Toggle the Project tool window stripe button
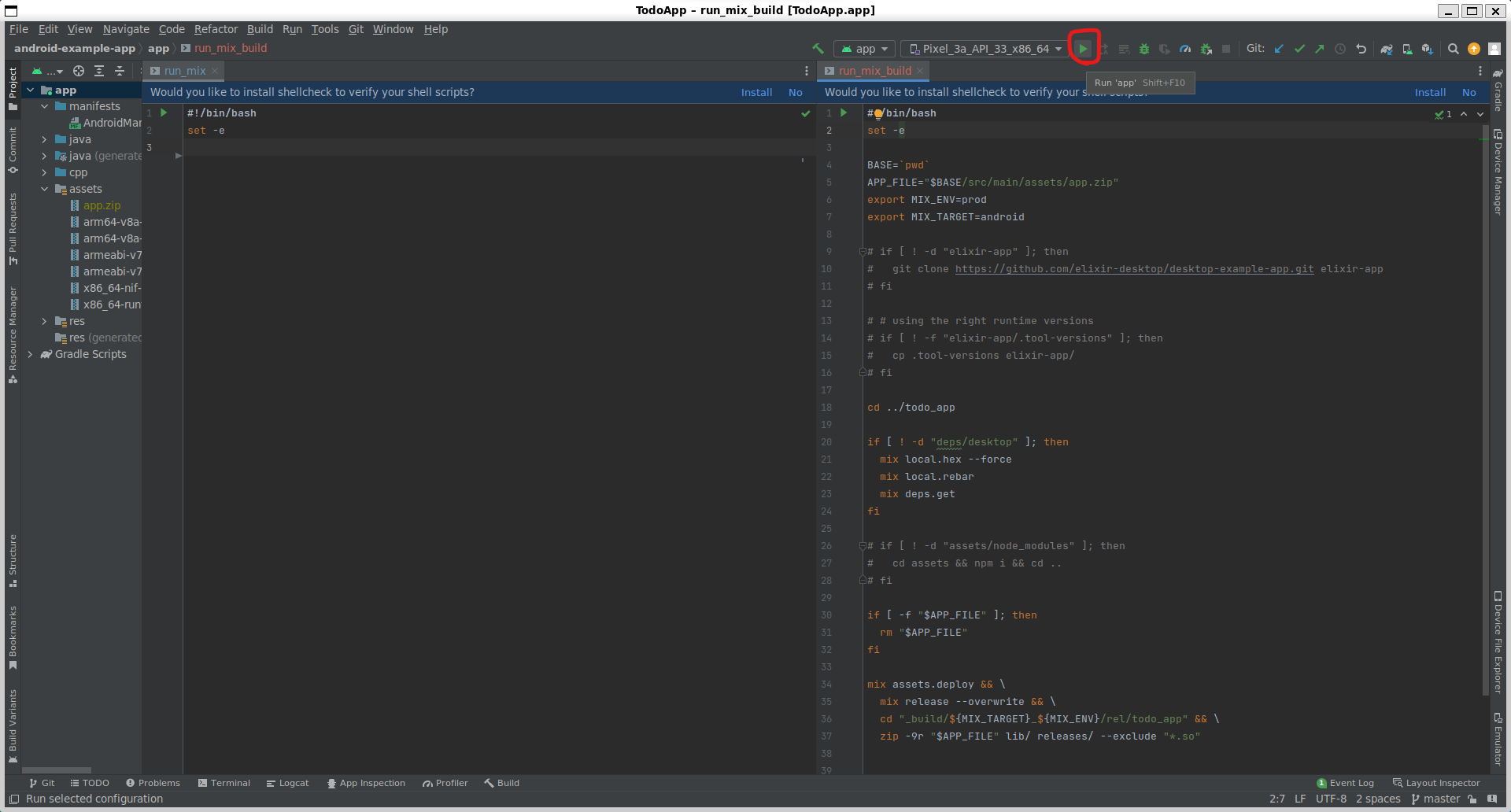This screenshot has height=812, width=1511. point(13,89)
